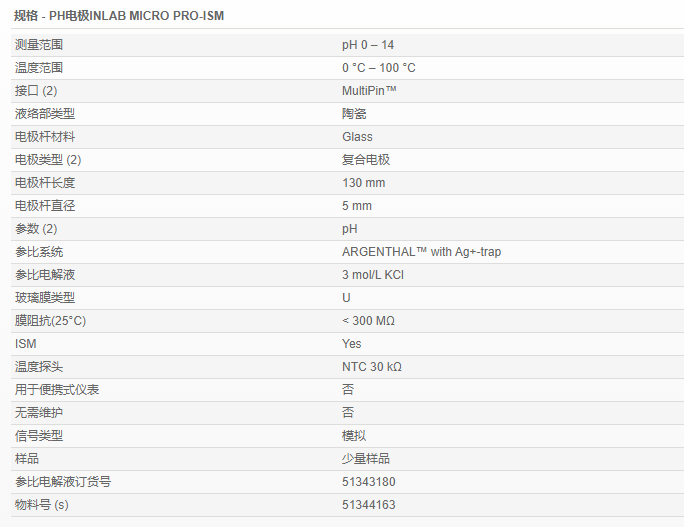The image size is (684, 527).
Task: Select the material number 51344163
Action: click(x=369, y=505)
